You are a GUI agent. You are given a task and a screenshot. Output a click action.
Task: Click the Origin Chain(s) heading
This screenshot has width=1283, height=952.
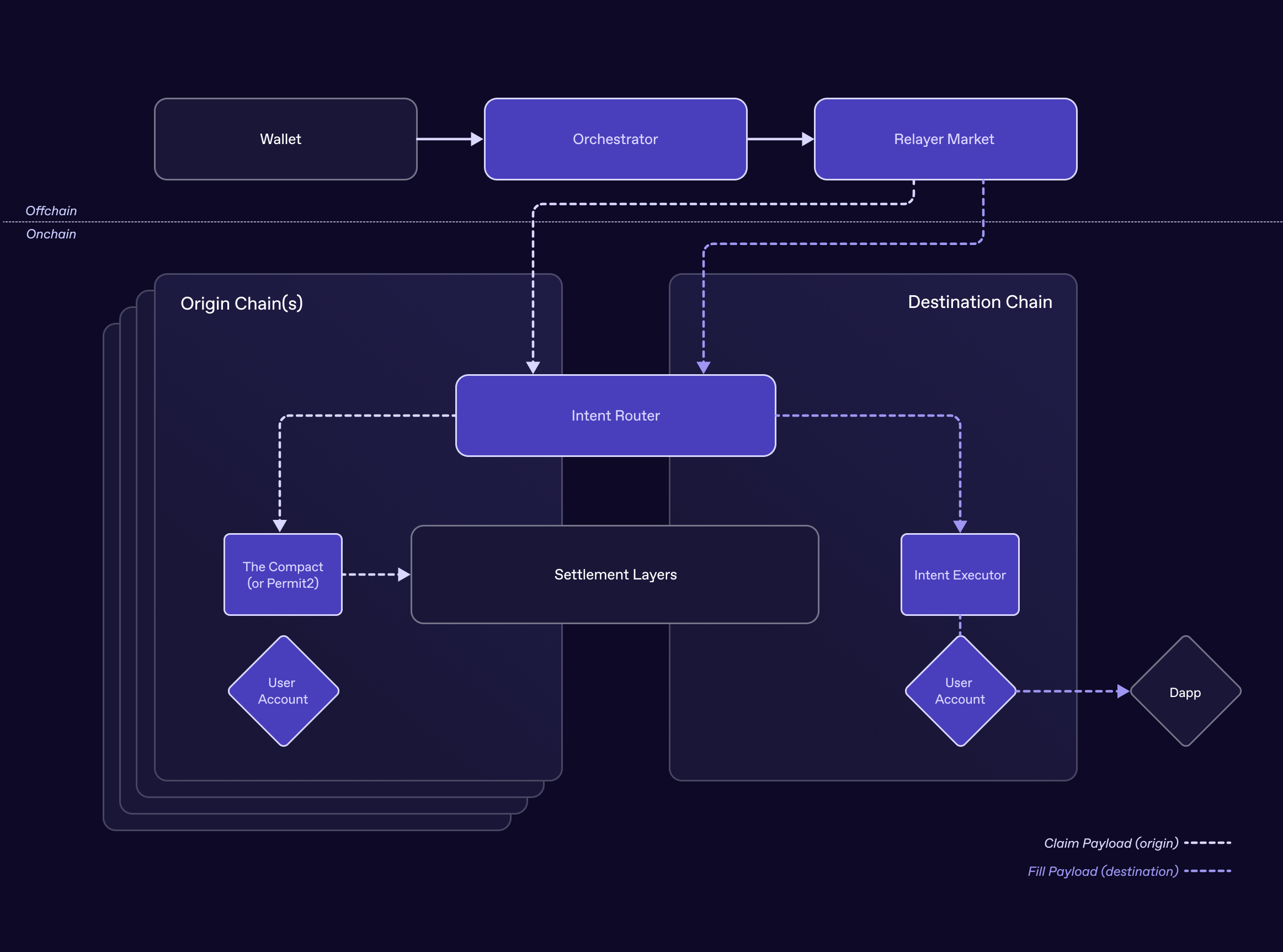(x=241, y=303)
